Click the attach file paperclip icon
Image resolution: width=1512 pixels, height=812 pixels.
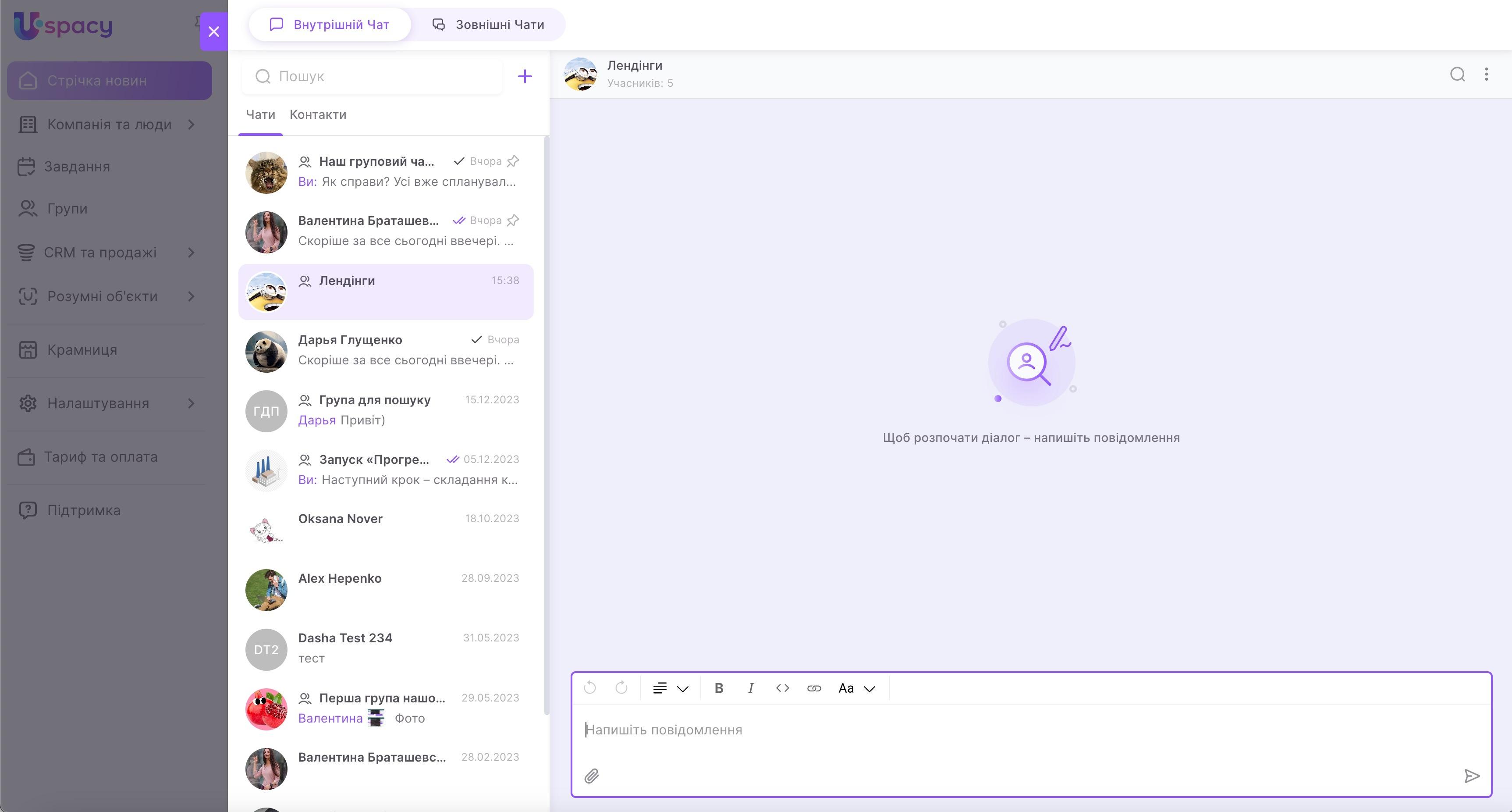pyautogui.click(x=592, y=776)
